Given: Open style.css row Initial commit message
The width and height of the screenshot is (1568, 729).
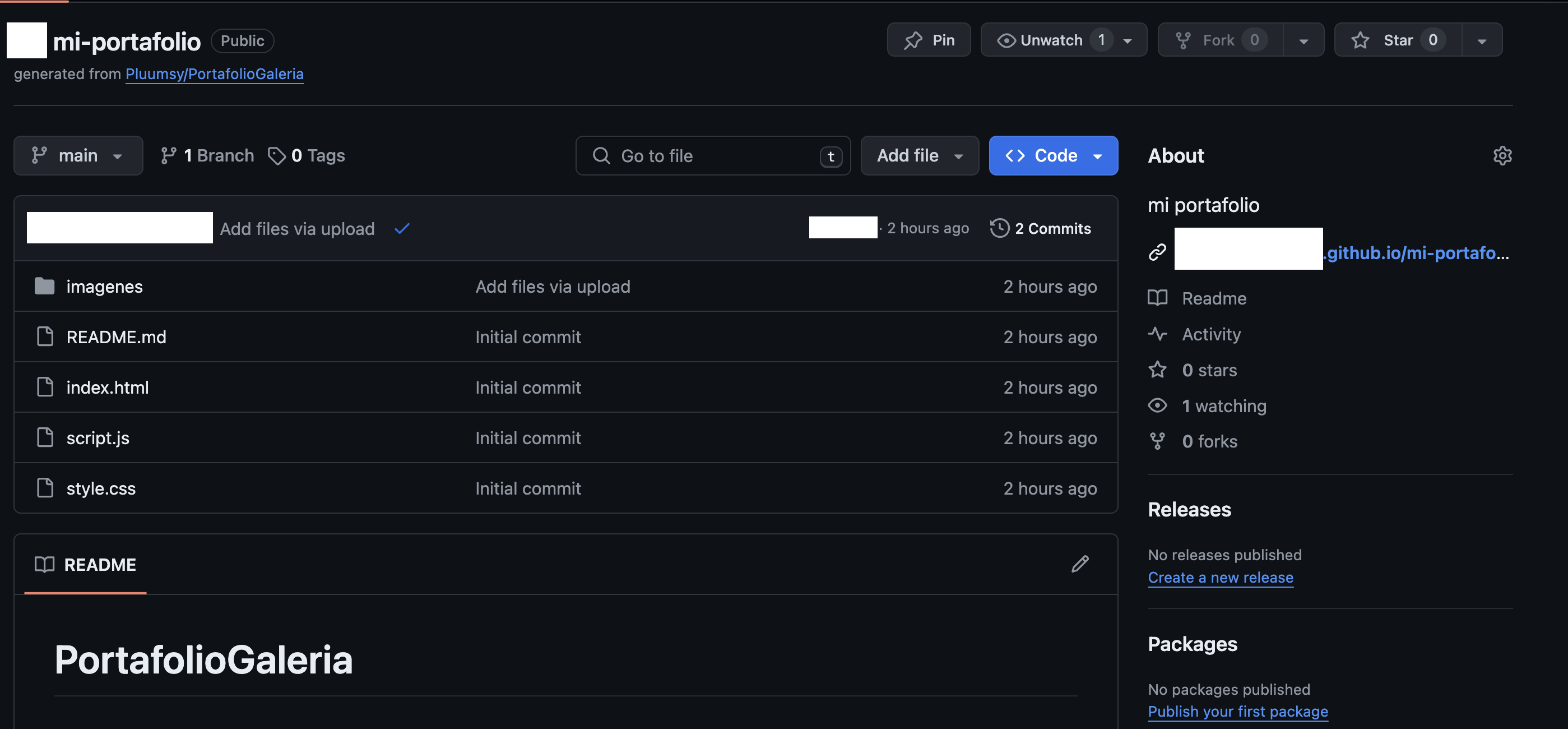Looking at the screenshot, I should (528, 488).
